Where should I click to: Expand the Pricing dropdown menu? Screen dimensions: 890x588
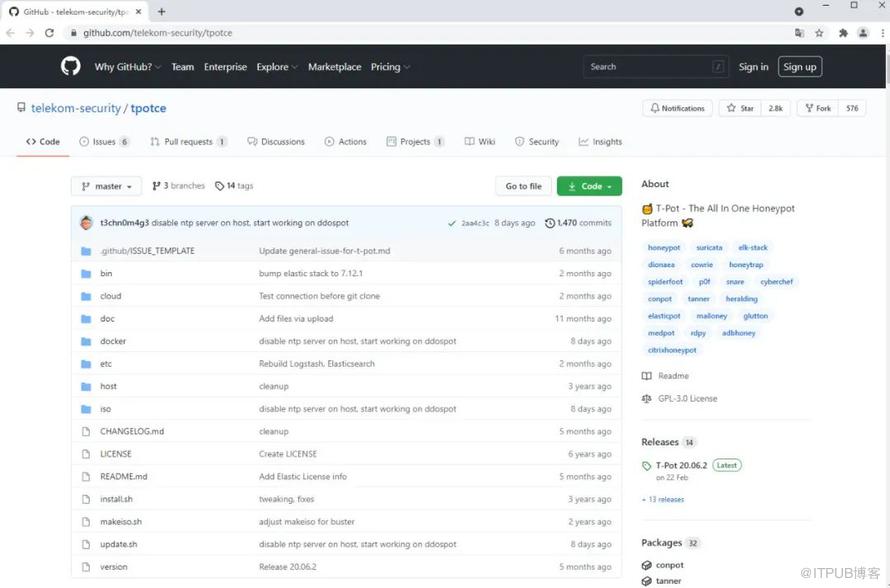(391, 66)
